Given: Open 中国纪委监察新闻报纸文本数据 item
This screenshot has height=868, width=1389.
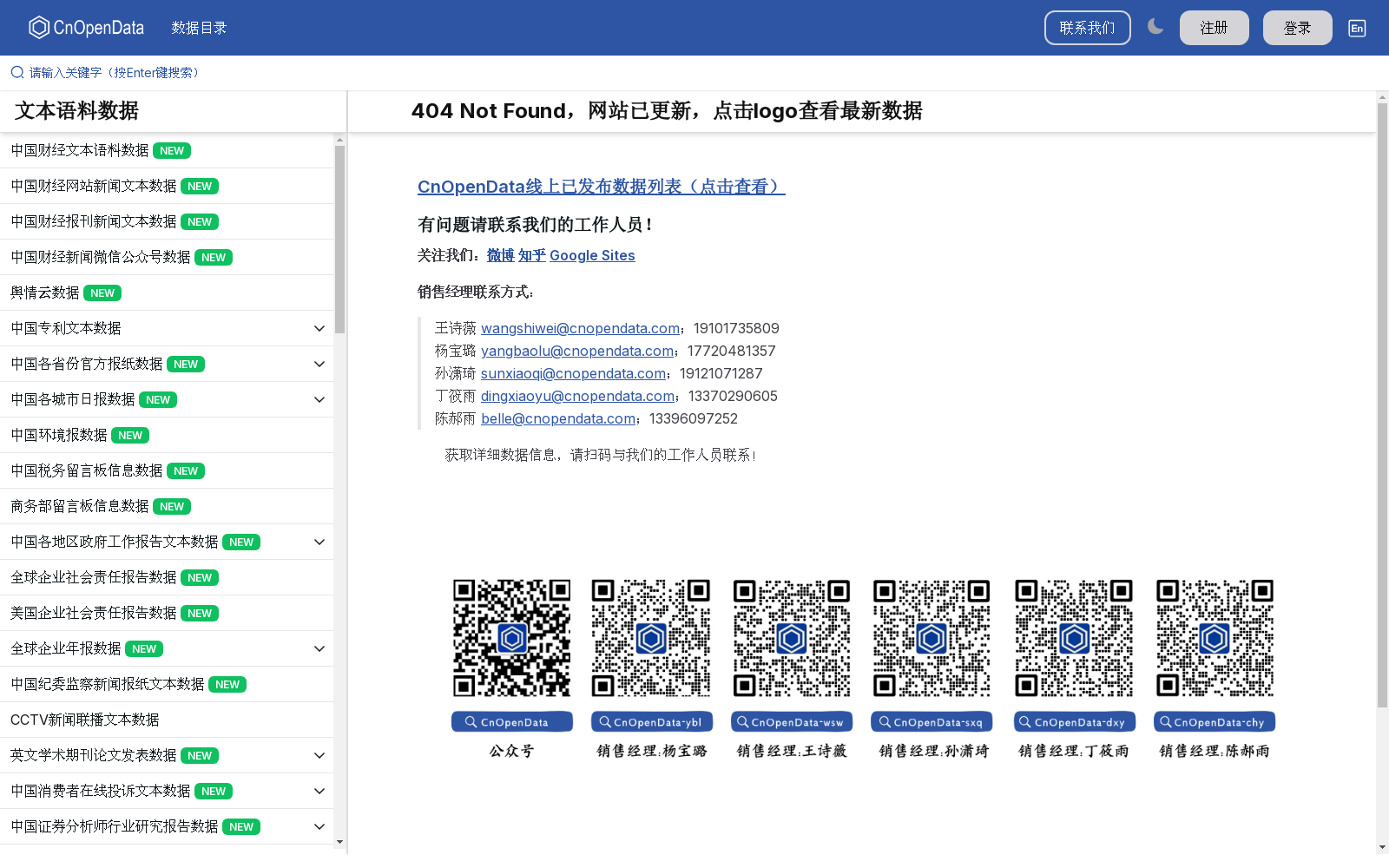Looking at the screenshot, I should click(x=167, y=684).
